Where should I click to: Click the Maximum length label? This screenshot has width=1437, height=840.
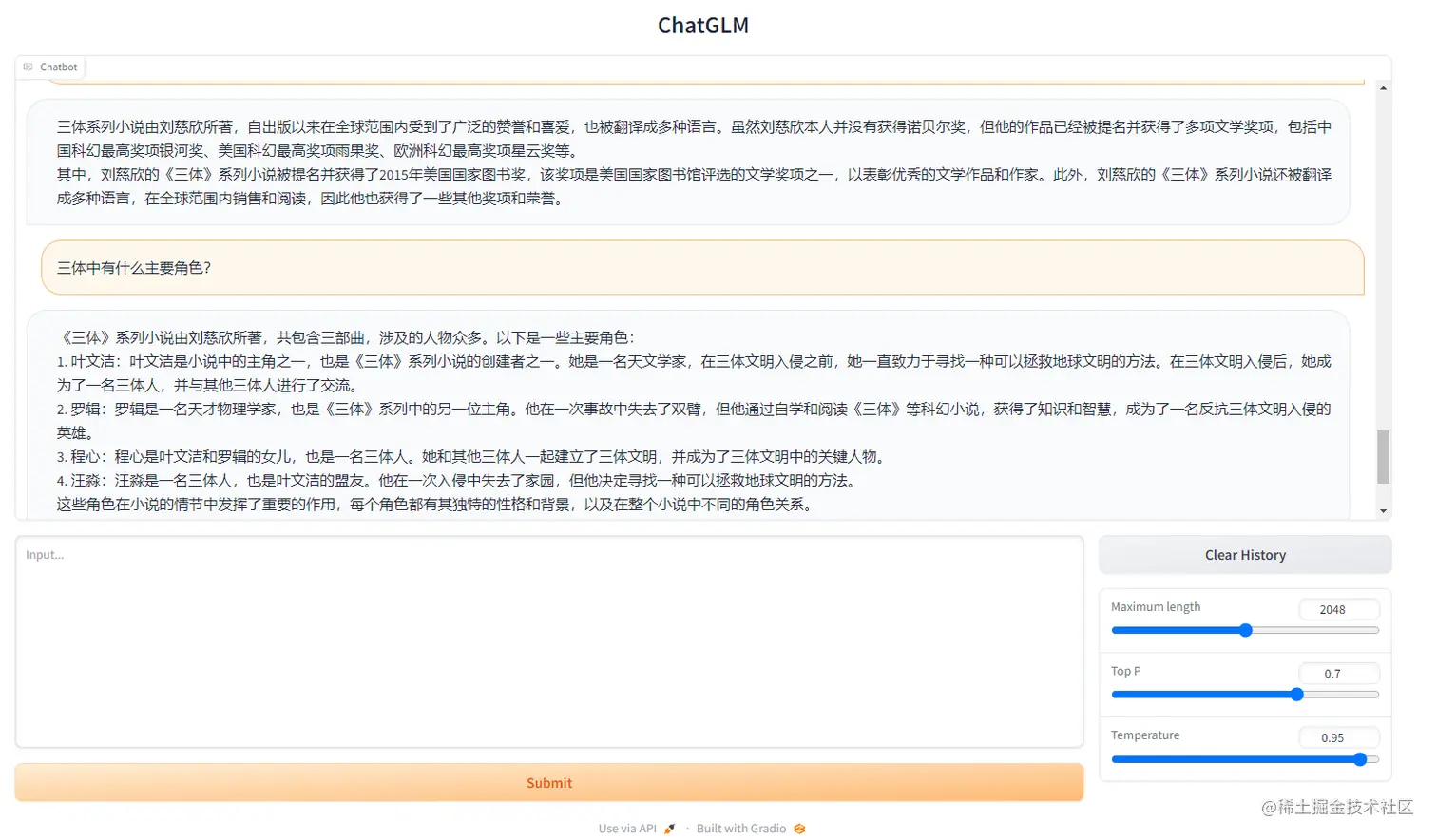coord(1156,607)
